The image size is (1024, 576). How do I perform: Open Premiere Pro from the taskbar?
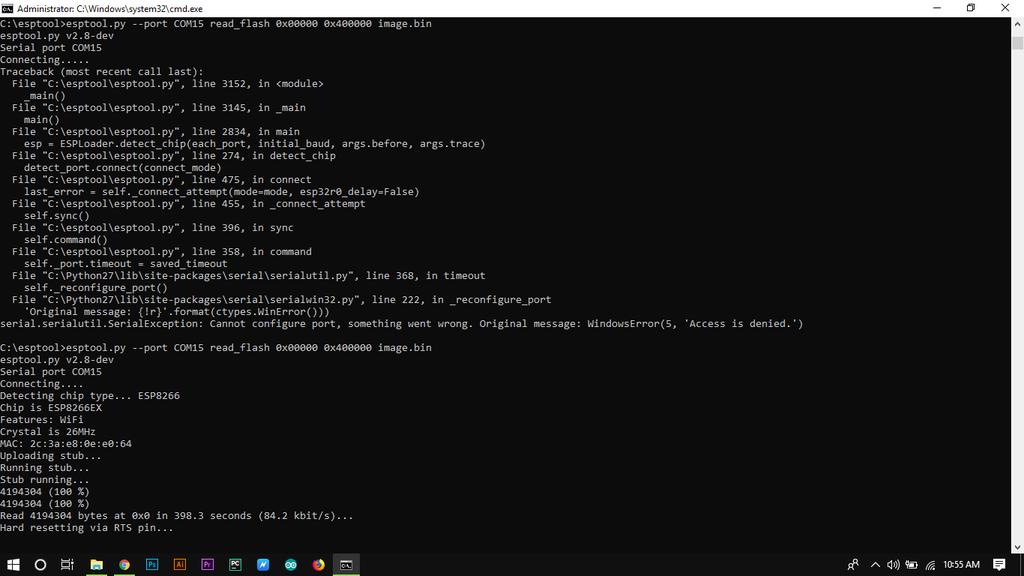207,564
